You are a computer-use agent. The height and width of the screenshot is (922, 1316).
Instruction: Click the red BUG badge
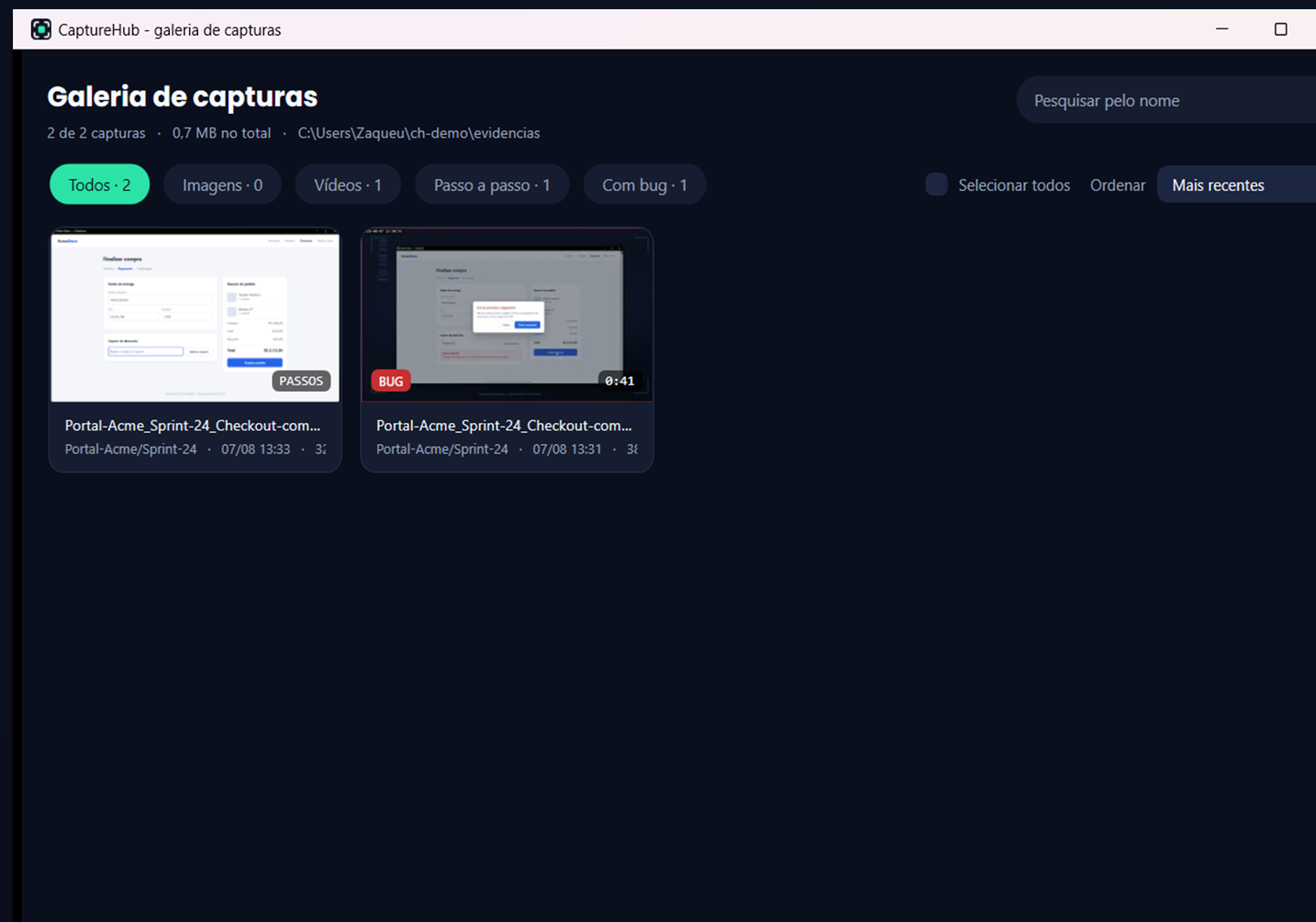coord(391,382)
